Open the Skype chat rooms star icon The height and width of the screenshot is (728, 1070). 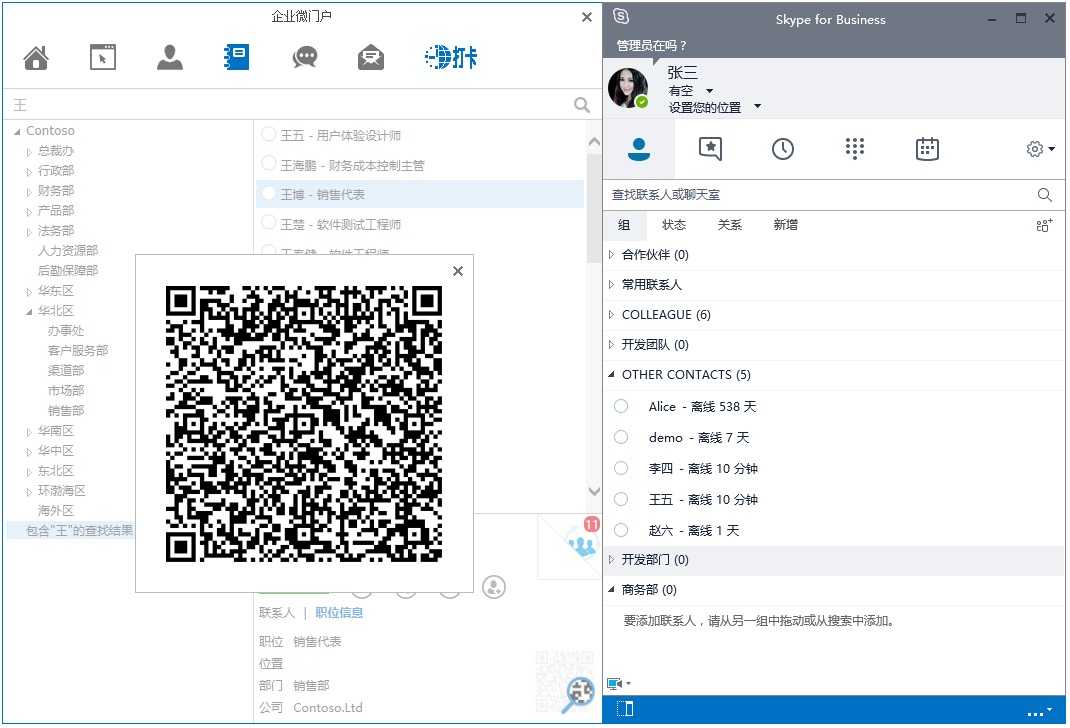pyautogui.click(x=710, y=149)
